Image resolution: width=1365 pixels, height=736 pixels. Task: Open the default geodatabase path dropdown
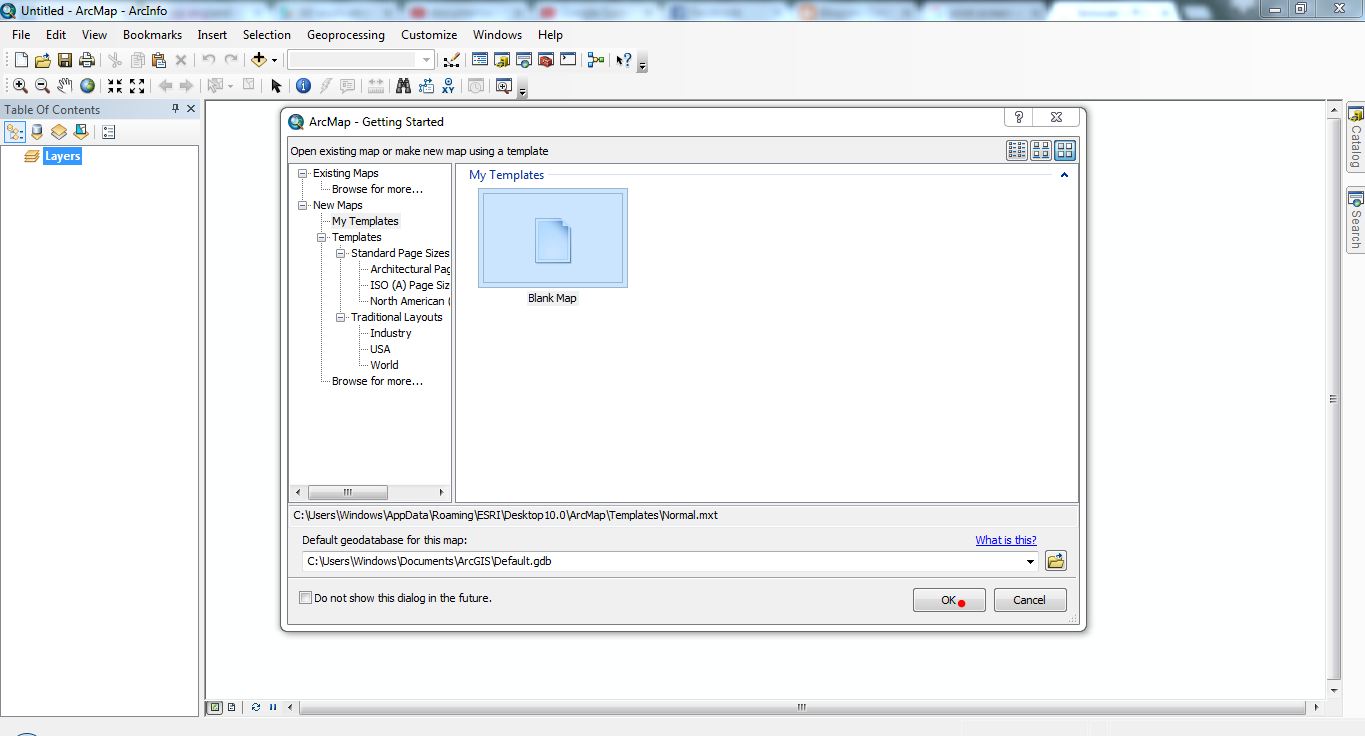click(x=1031, y=562)
